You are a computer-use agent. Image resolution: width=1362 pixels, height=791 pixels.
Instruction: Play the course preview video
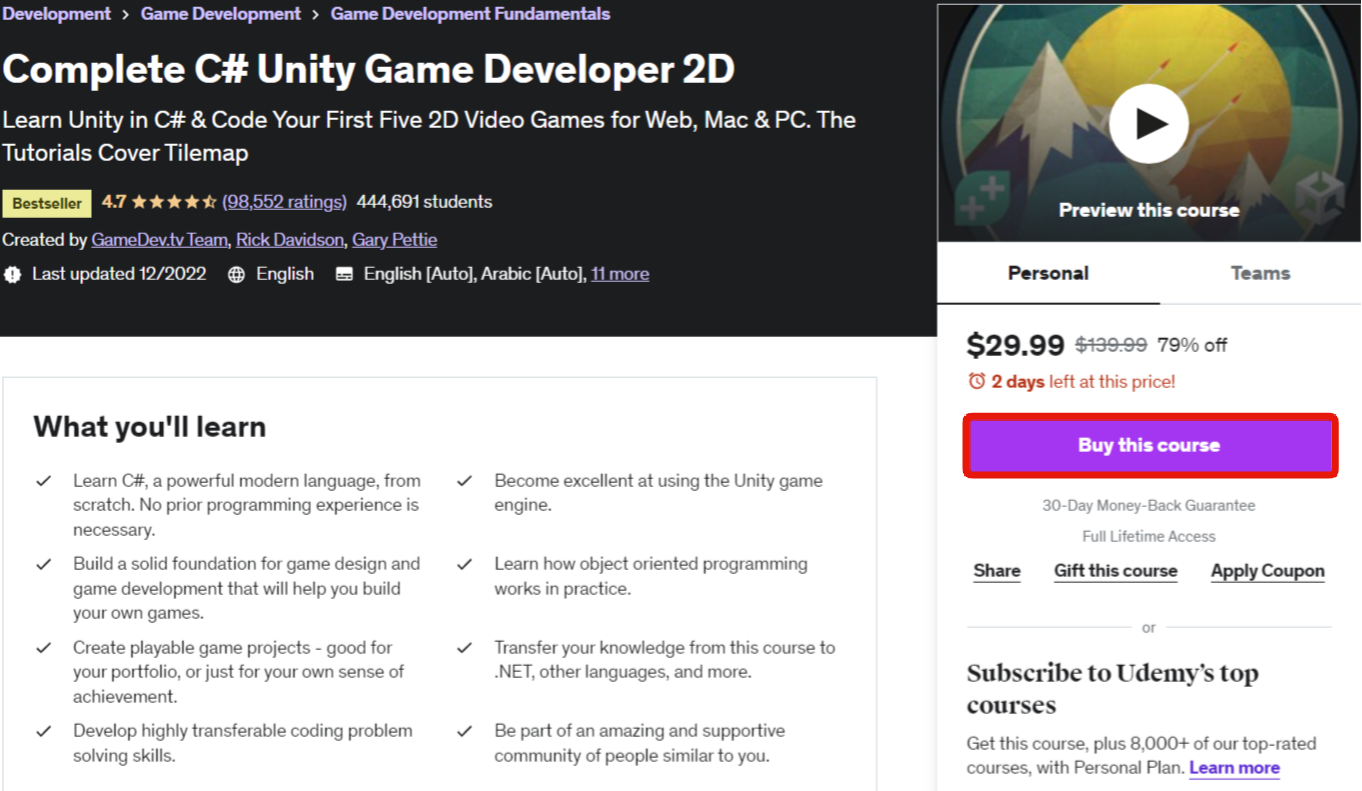tap(1148, 124)
